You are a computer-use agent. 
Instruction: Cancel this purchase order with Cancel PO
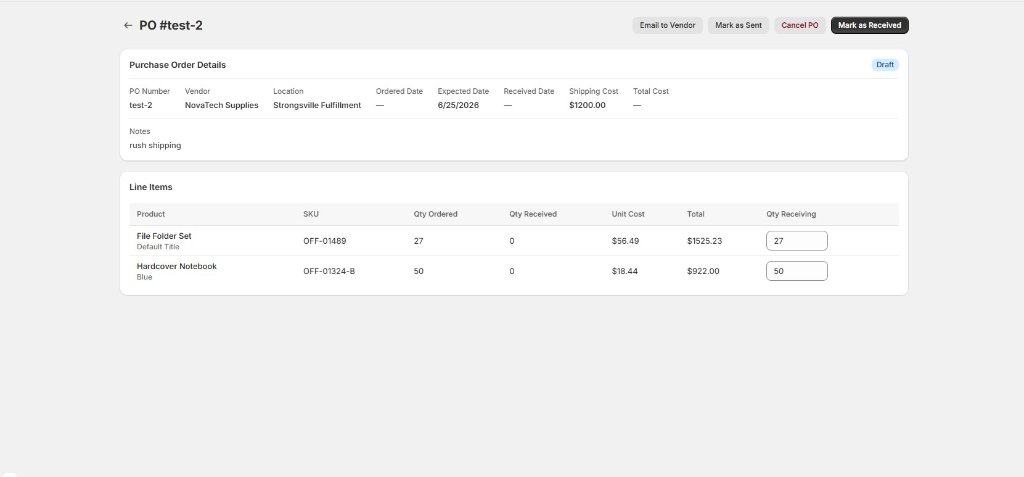click(x=800, y=25)
